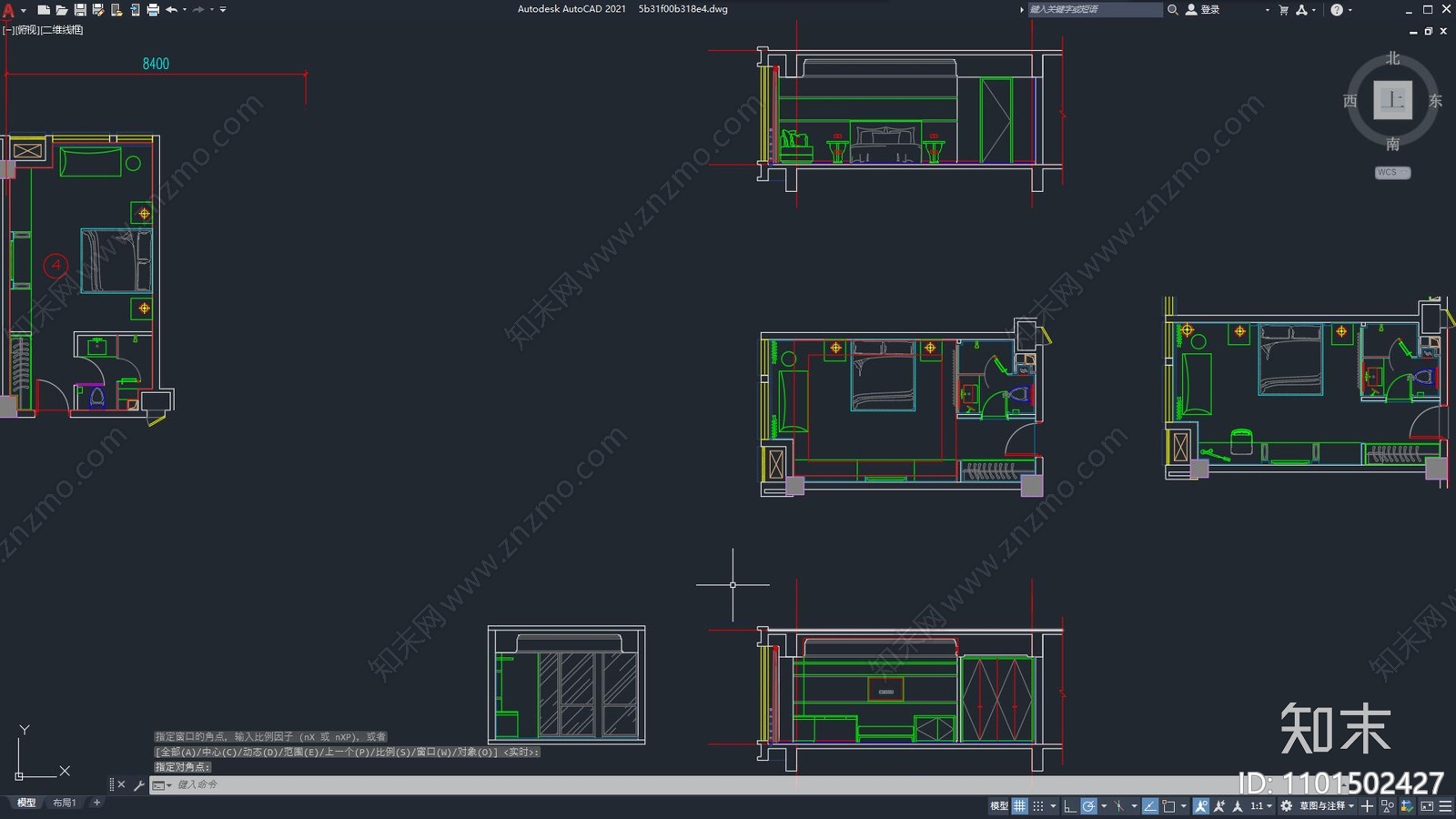Click the 模型 status bar space button

tap(999, 806)
